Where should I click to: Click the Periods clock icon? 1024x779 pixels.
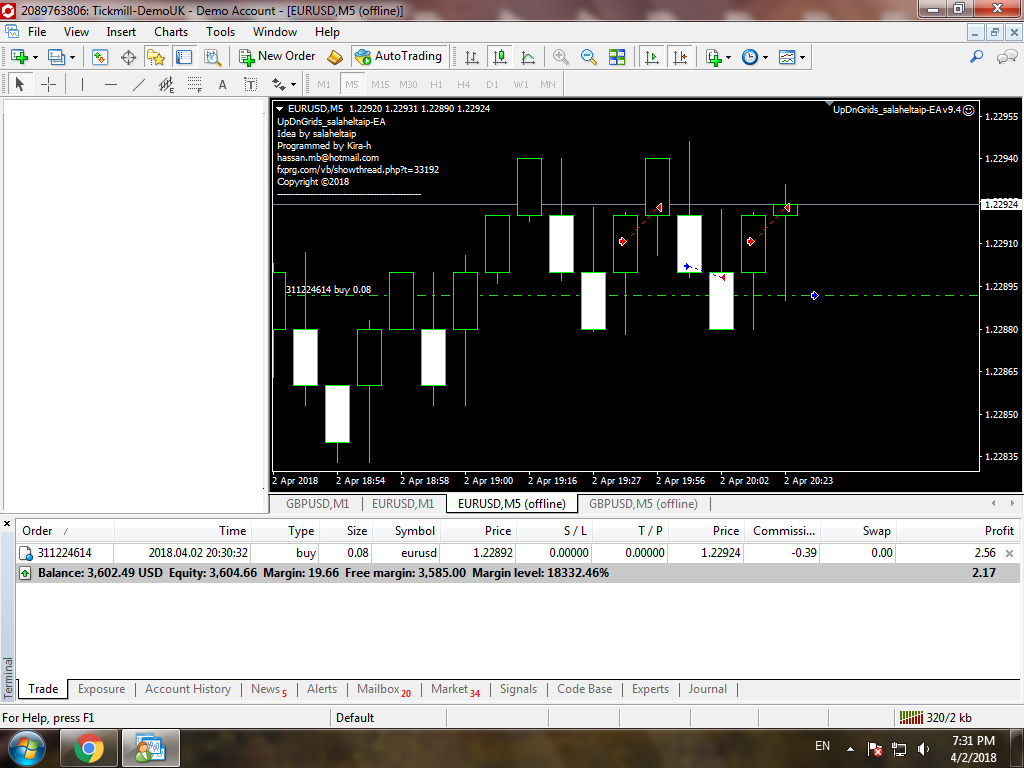pos(750,57)
